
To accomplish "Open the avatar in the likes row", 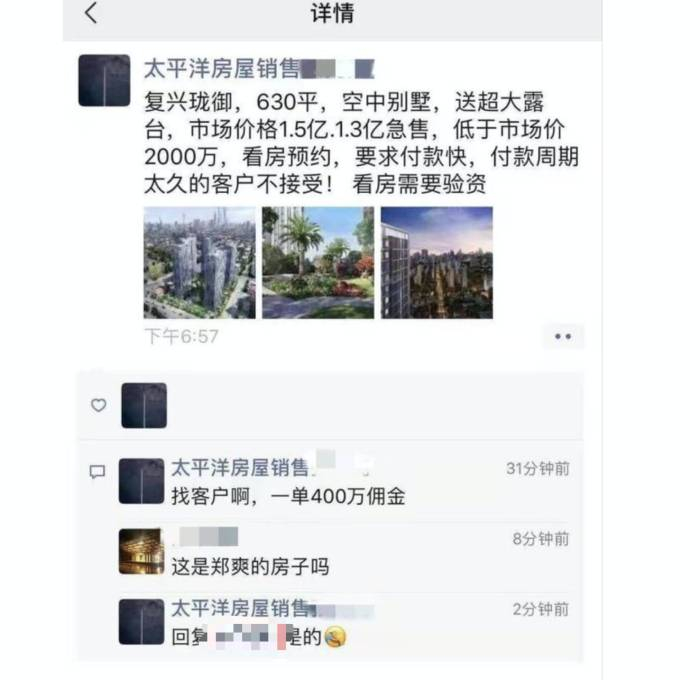I will pyautogui.click(x=144, y=405).
